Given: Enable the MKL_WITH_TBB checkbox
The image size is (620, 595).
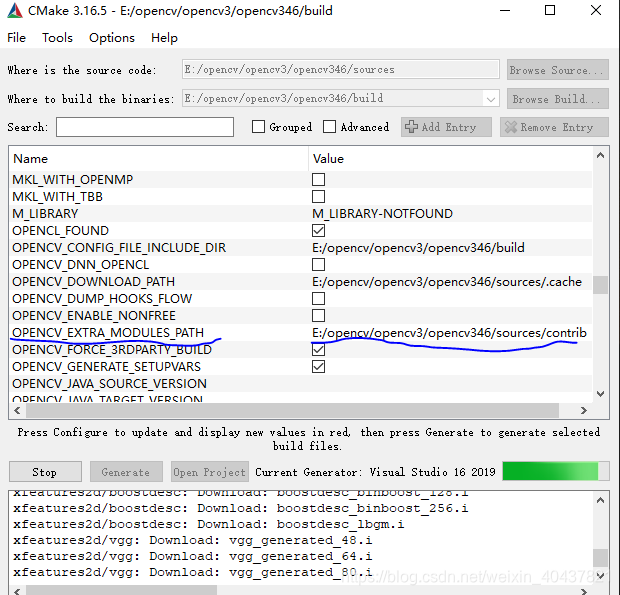Looking at the screenshot, I should click(x=318, y=196).
